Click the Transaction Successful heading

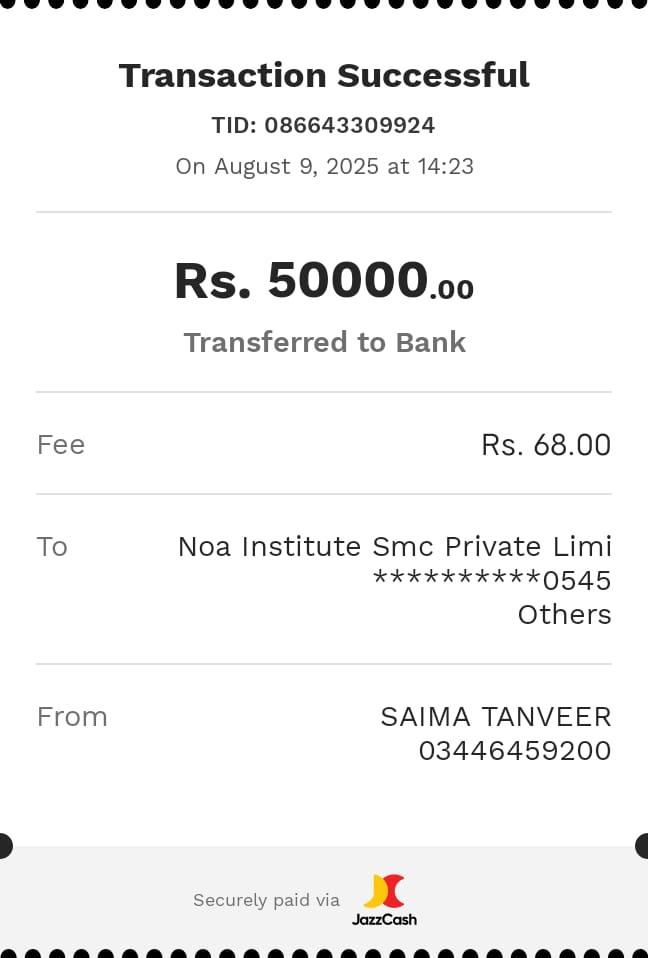[324, 76]
